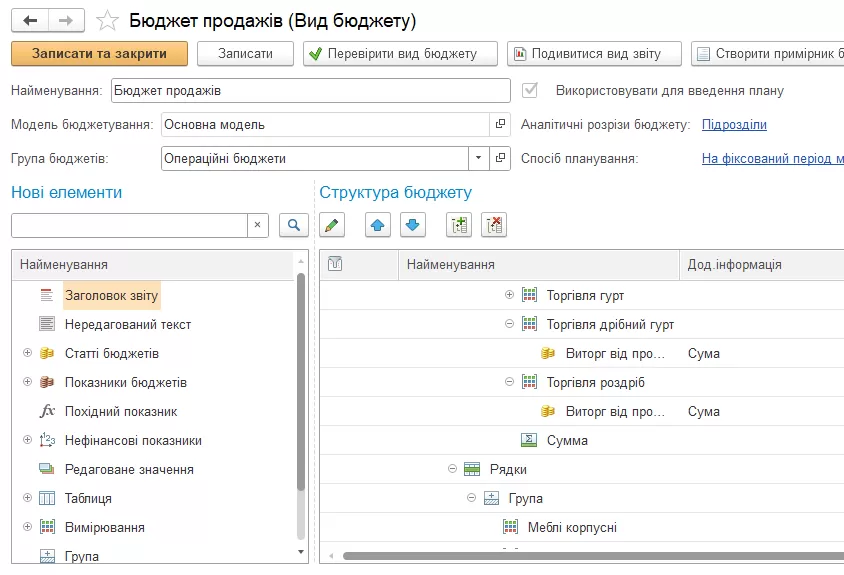Collapse the Торгівля роздріб row

(509, 382)
